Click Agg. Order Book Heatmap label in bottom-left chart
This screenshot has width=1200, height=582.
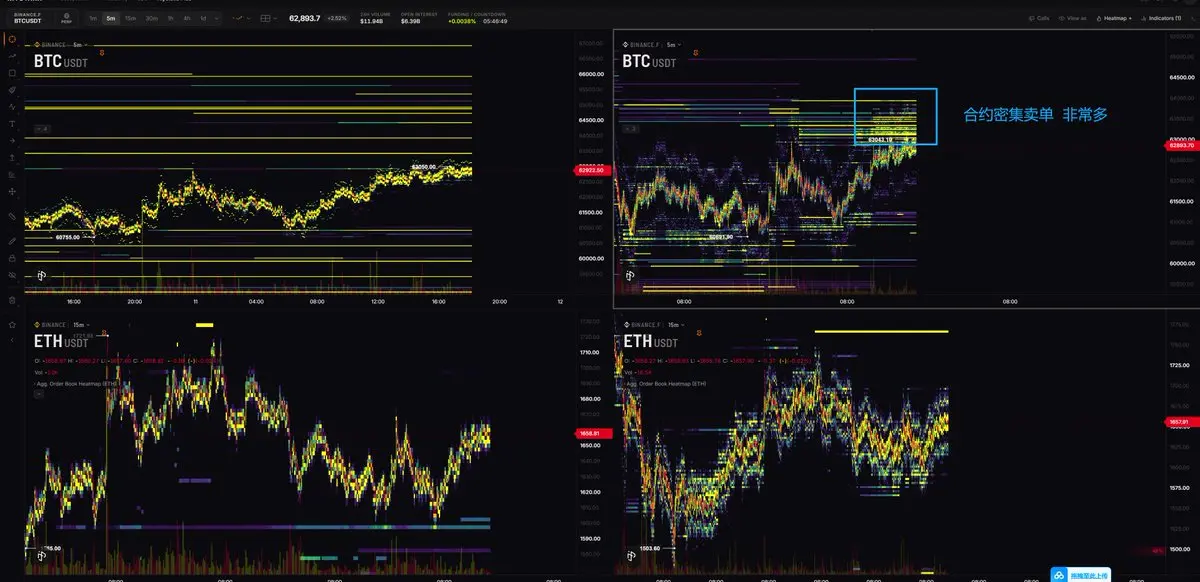tap(75, 383)
